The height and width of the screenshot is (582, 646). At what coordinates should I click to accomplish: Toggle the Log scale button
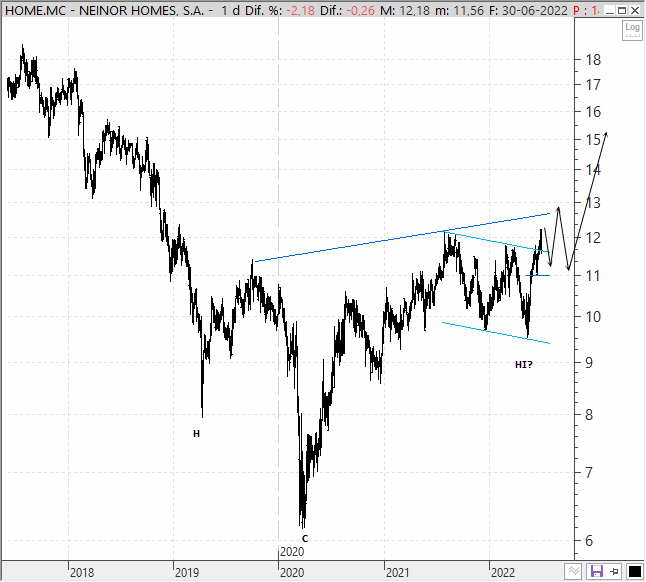632,30
